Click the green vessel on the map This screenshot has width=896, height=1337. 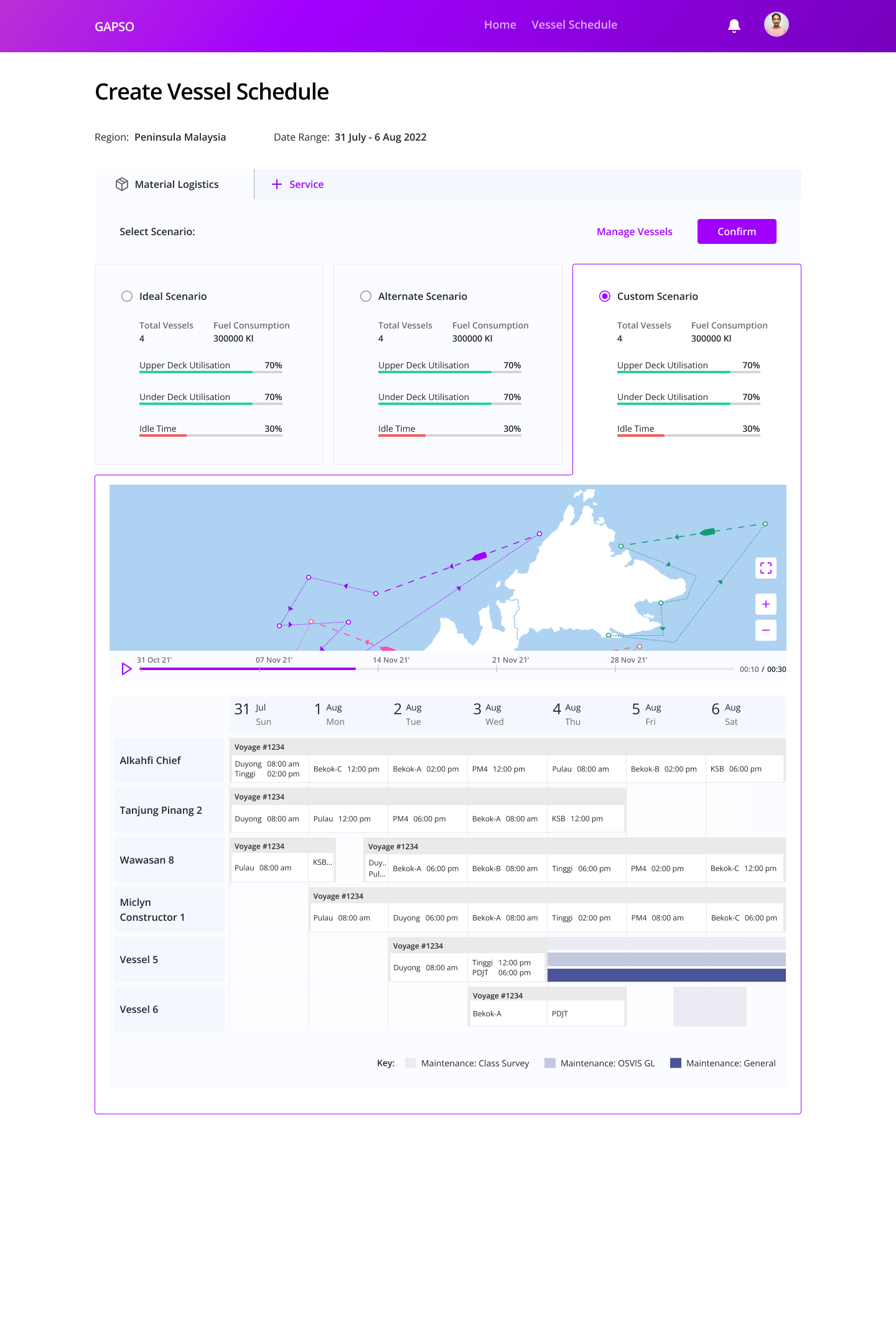point(707,532)
